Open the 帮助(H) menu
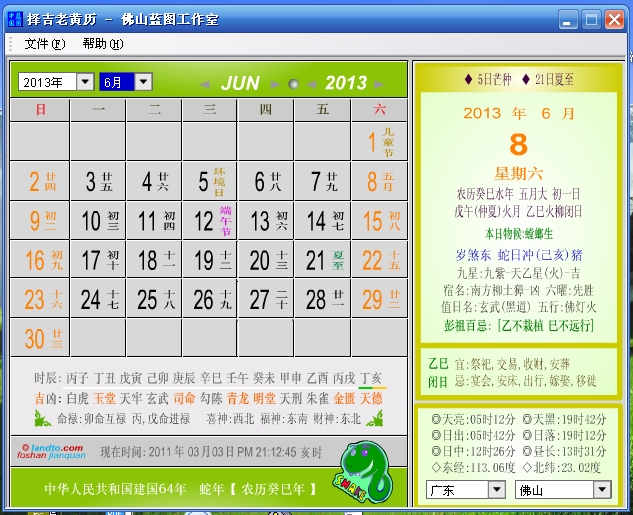The width and height of the screenshot is (633, 515). (103, 44)
